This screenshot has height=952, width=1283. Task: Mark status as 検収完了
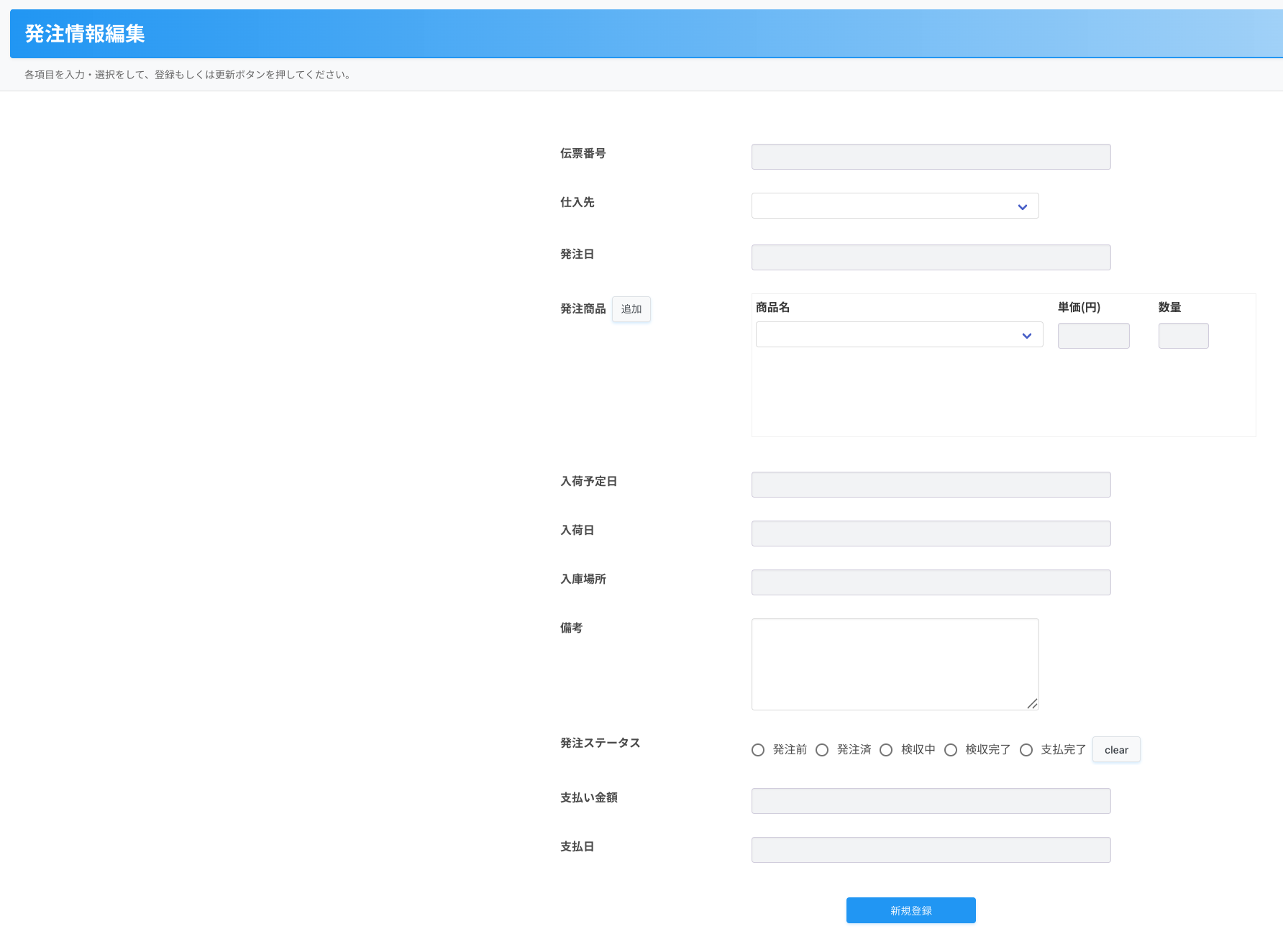coord(951,750)
